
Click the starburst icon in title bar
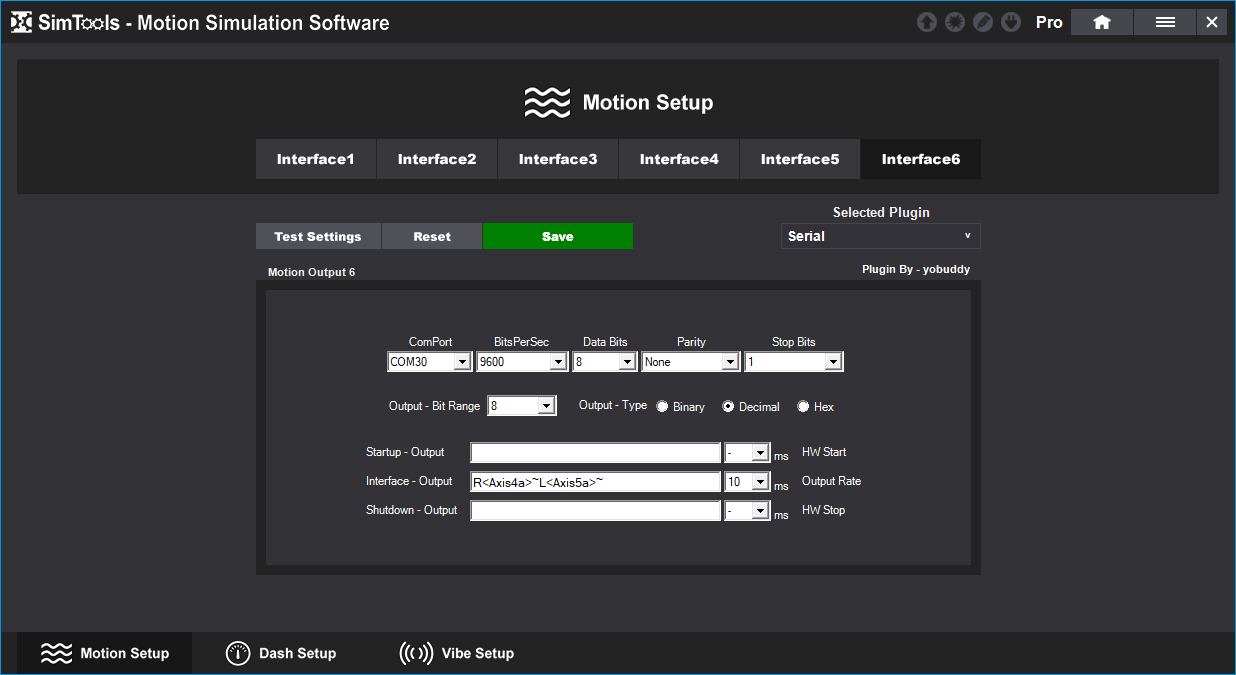click(955, 22)
